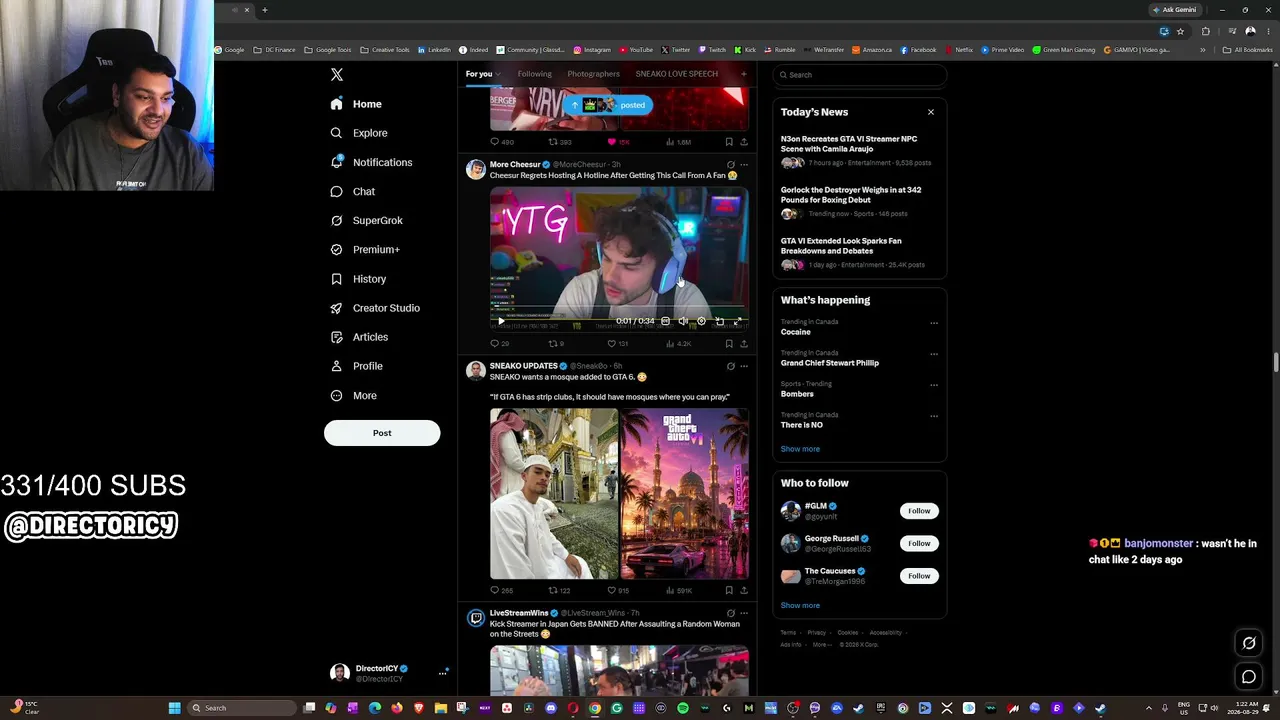Click the X search field
Screen dimensions: 1280x720
coord(860,75)
